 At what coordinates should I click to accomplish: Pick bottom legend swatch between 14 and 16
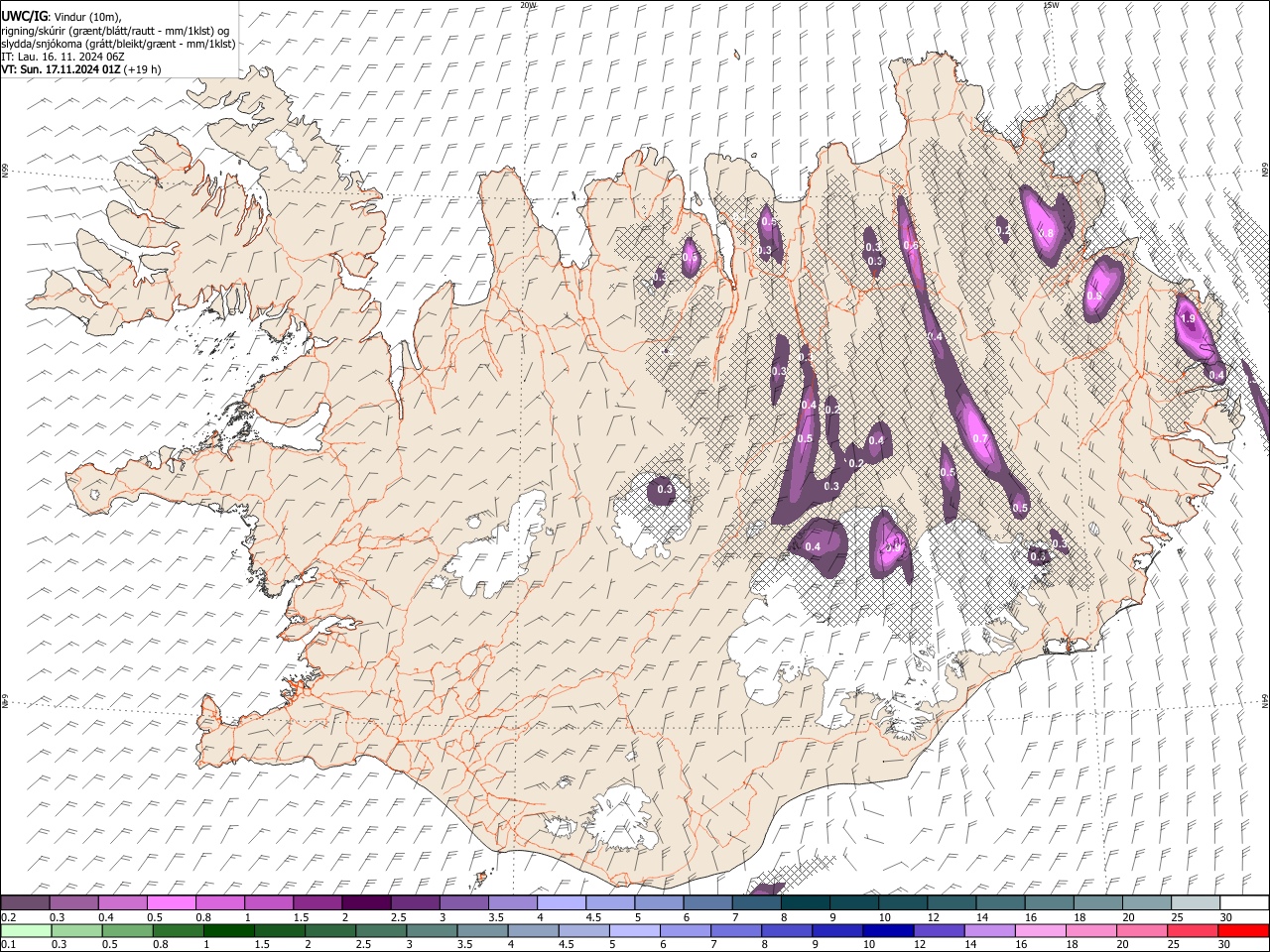click(x=989, y=930)
